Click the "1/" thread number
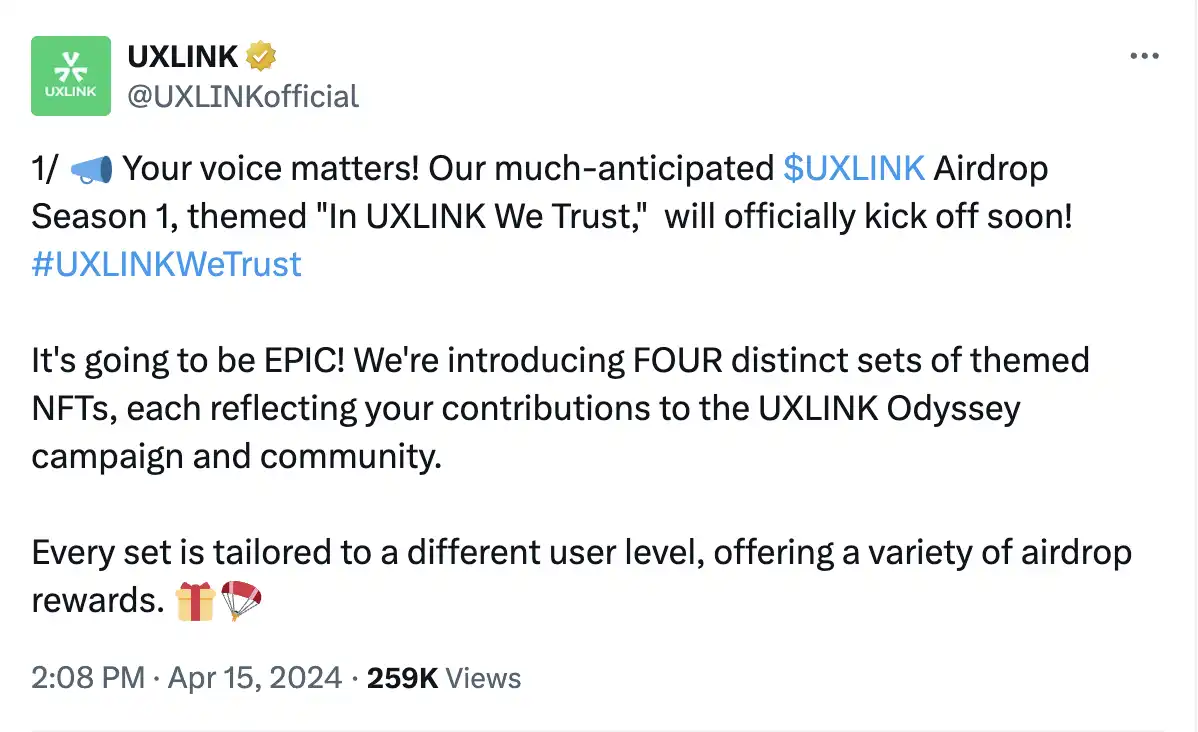Image resolution: width=1198 pixels, height=732 pixels. 45,168
